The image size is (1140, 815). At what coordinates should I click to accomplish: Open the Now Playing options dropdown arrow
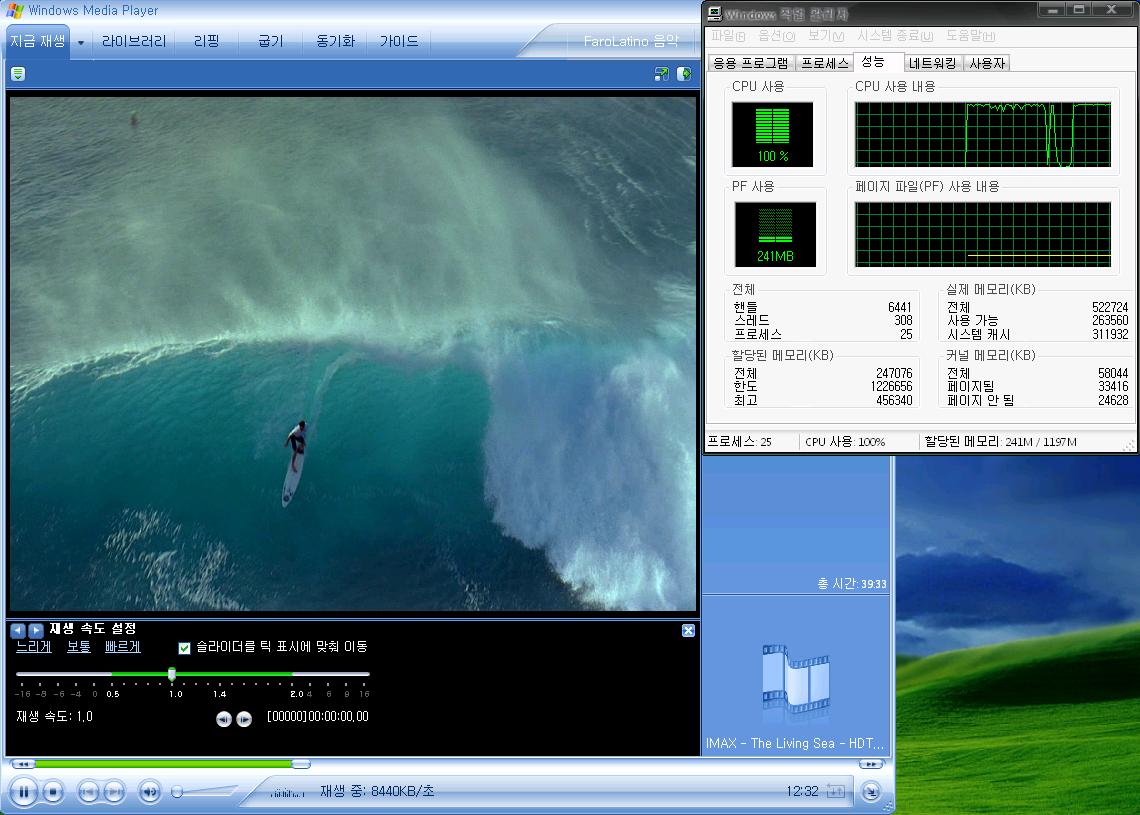click(81, 42)
